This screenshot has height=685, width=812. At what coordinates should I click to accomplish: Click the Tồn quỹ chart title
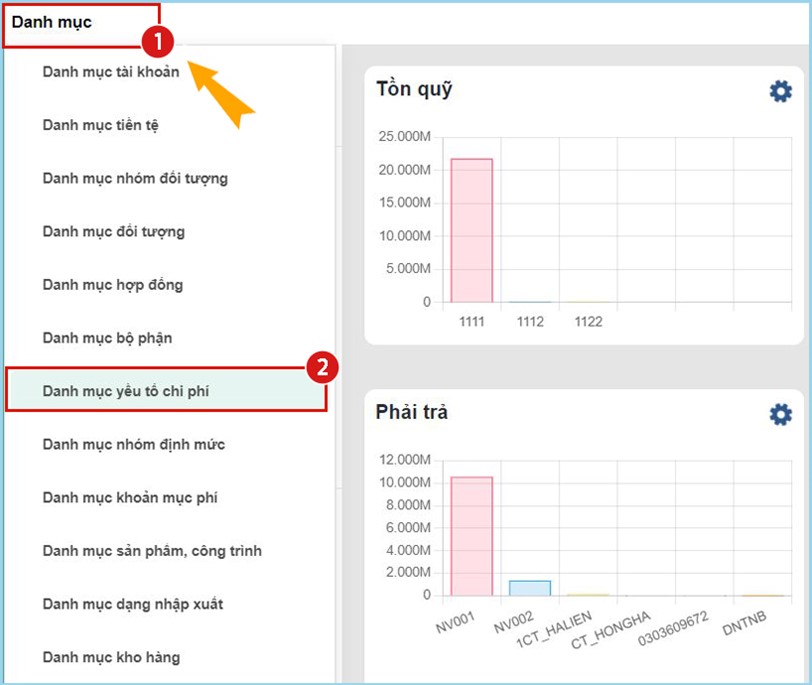click(x=414, y=89)
